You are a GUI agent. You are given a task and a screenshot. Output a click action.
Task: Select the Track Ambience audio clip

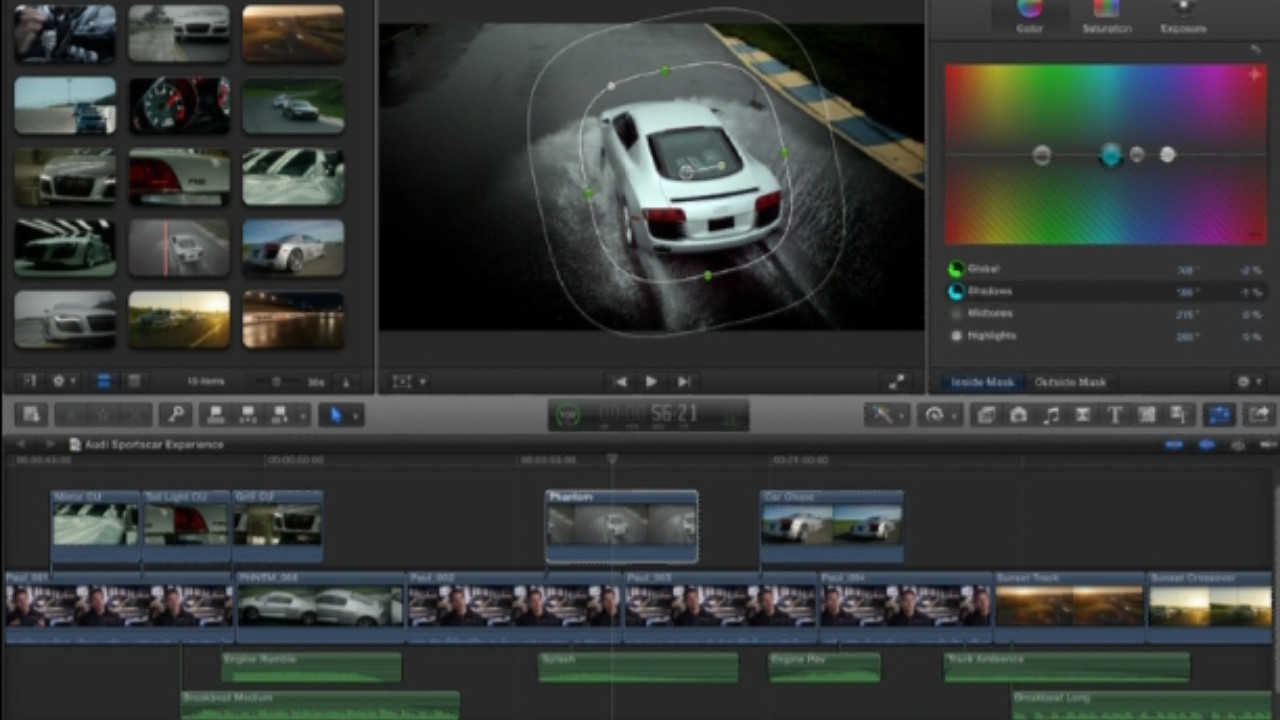[1067, 667]
